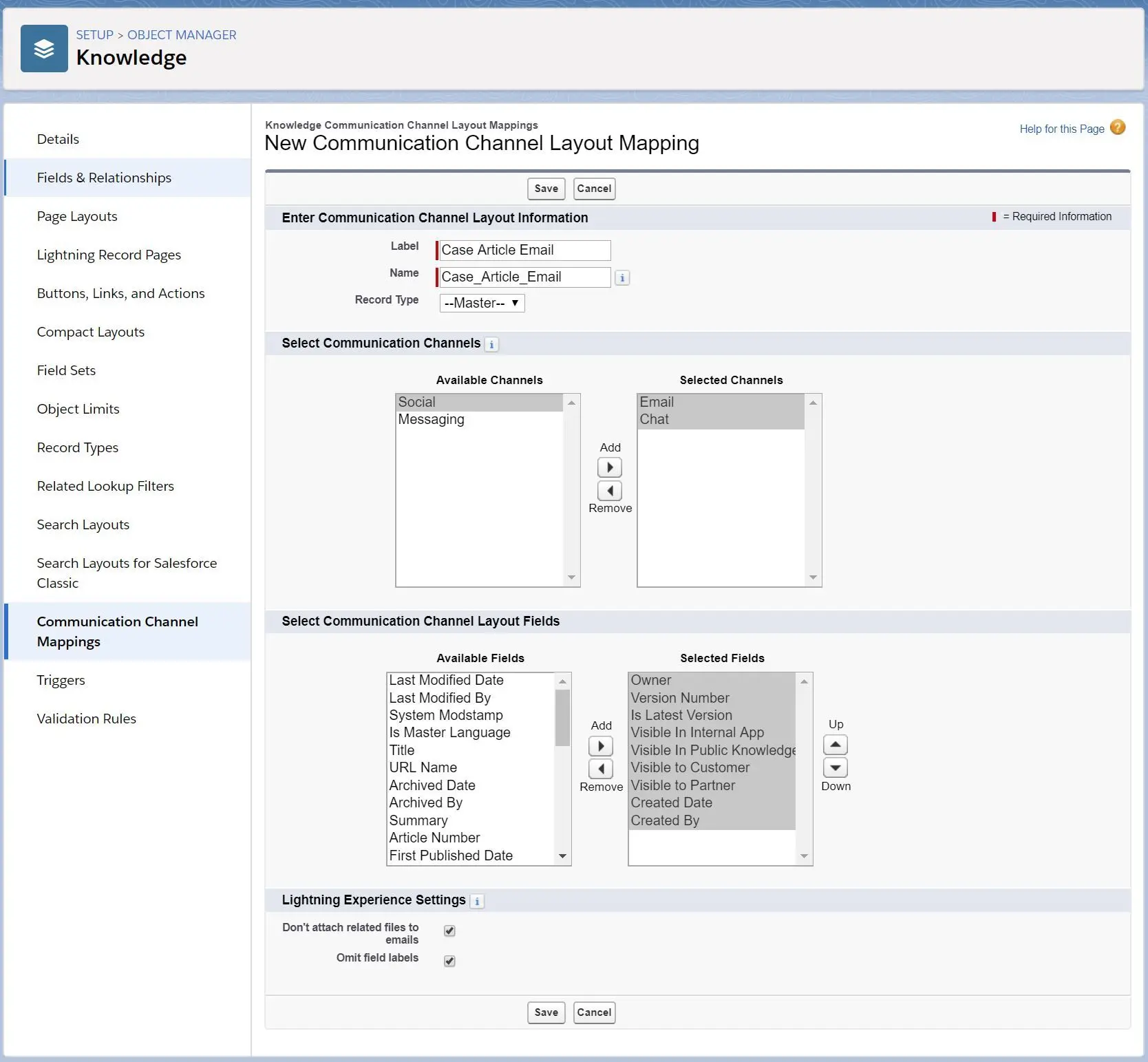Click the Knowledge object layers icon

click(44, 48)
